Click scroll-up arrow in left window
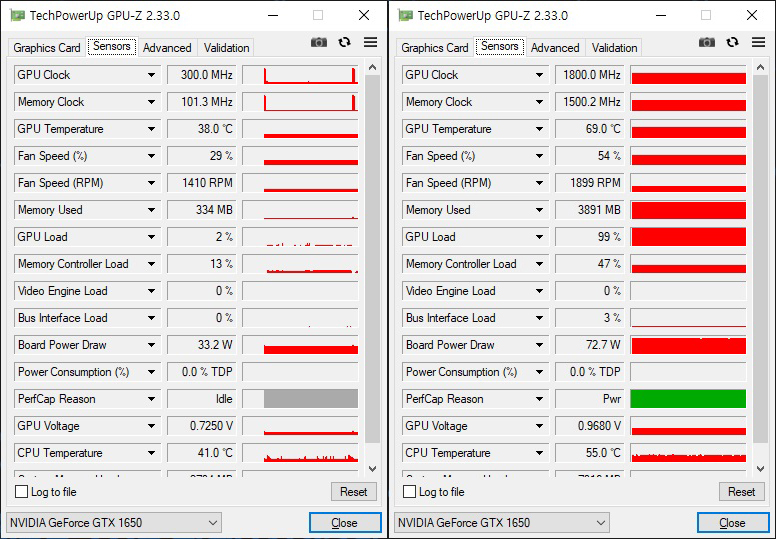This screenshot has width=776, height=539. [373, 67]
